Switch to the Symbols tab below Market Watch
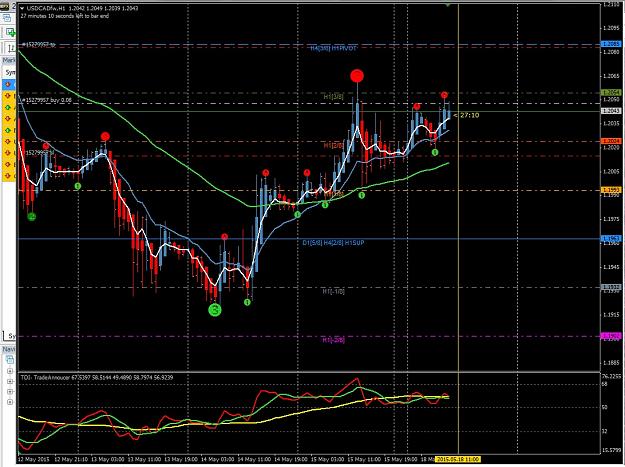This screenshot has height=467, width=625. click(10, 336)
